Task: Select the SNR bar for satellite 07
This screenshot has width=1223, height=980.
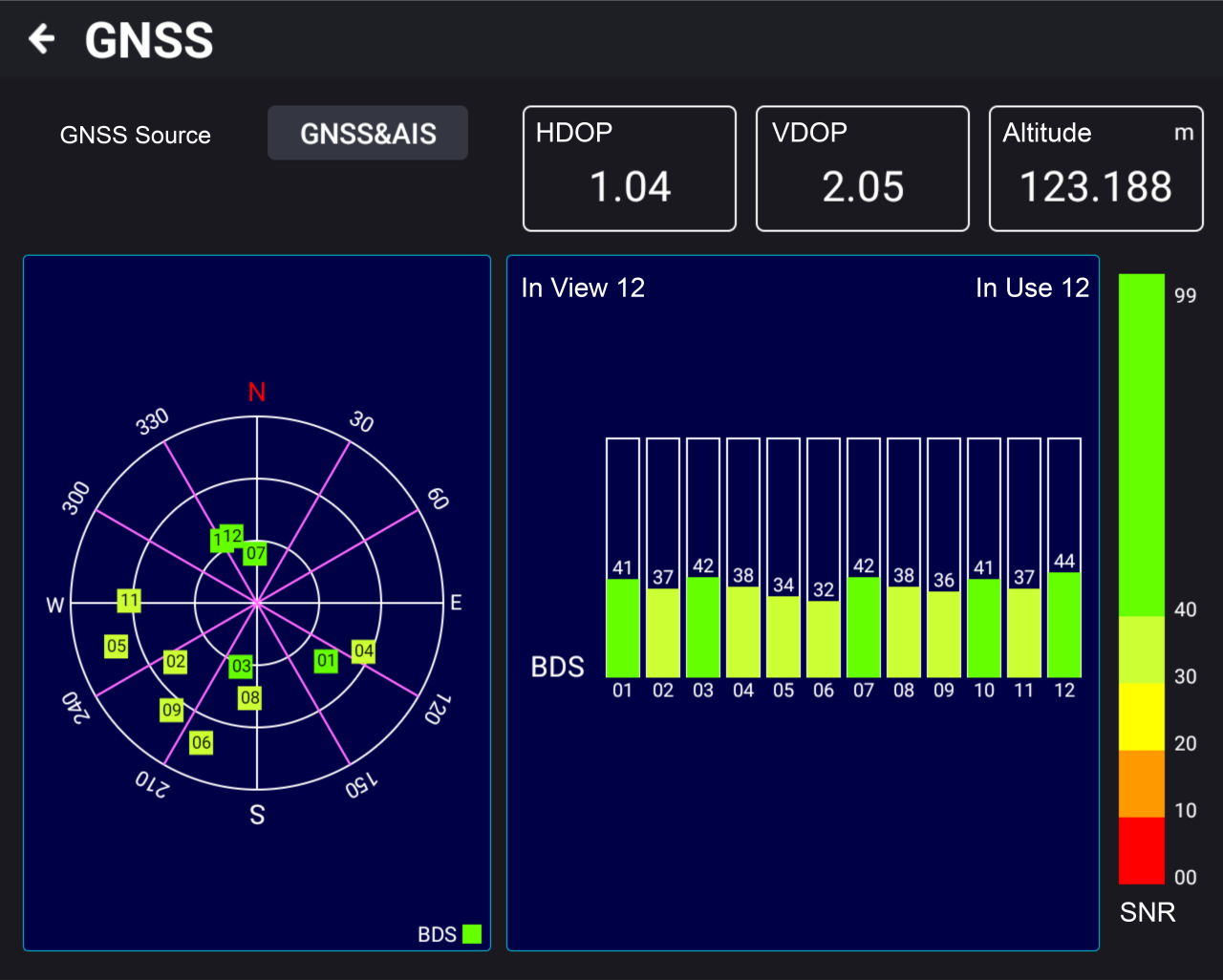Action: pos(864,558)
